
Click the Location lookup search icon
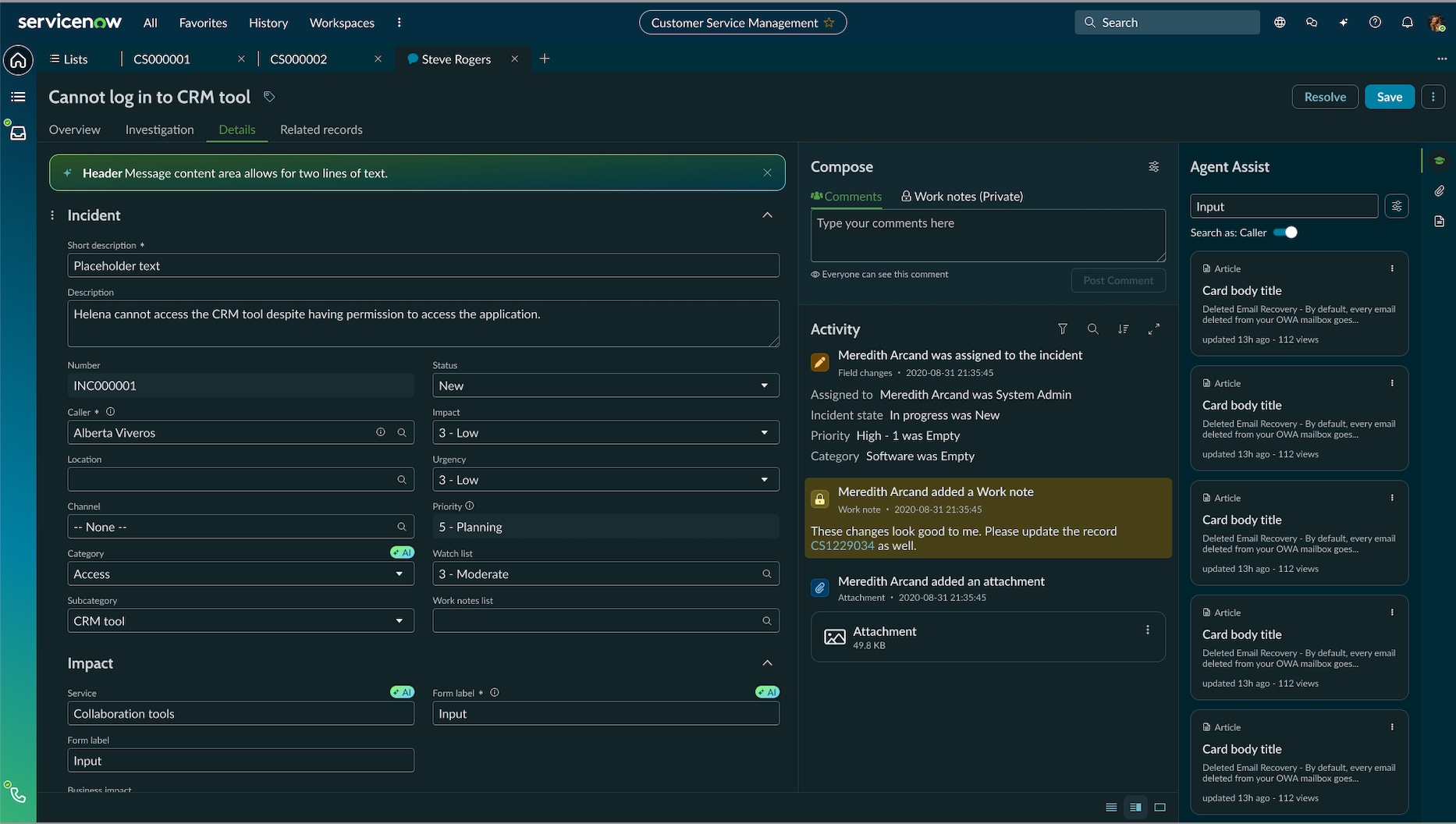(x=401, y=480)
